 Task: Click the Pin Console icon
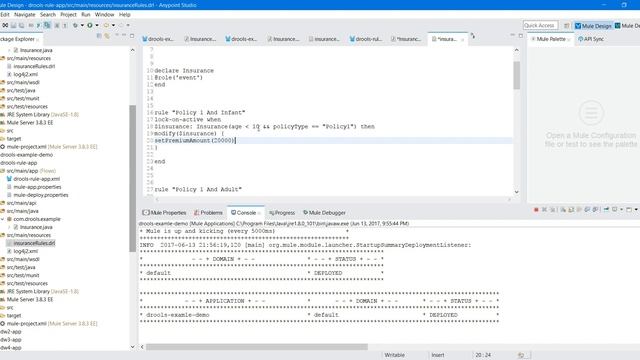(x=606, y=209)
